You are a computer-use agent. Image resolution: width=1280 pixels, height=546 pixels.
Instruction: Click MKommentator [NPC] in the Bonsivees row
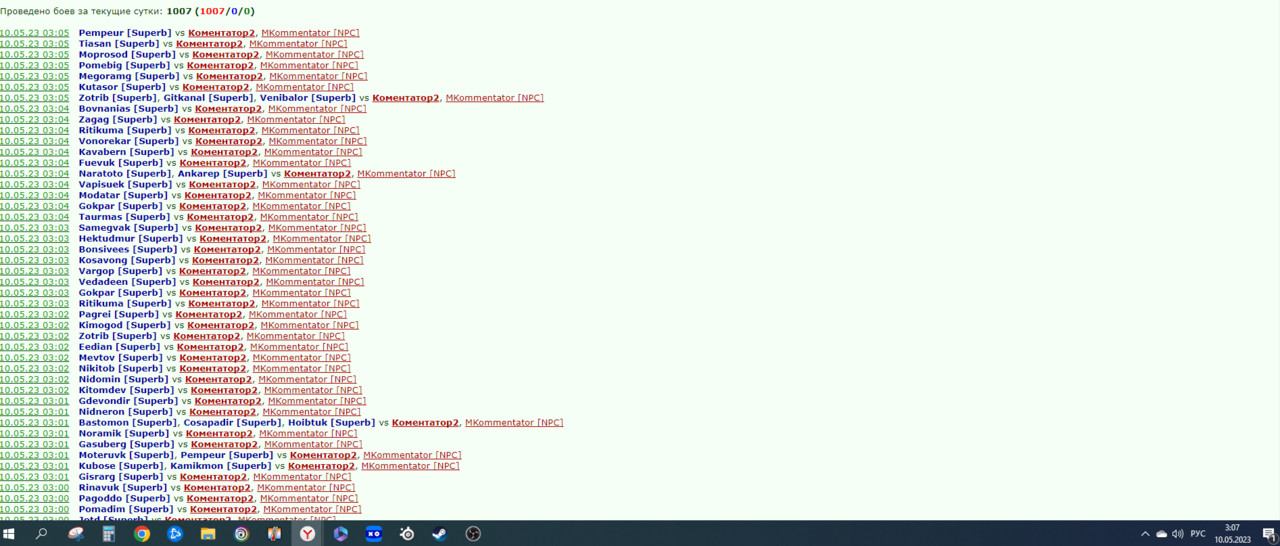(x=316, y=250)
